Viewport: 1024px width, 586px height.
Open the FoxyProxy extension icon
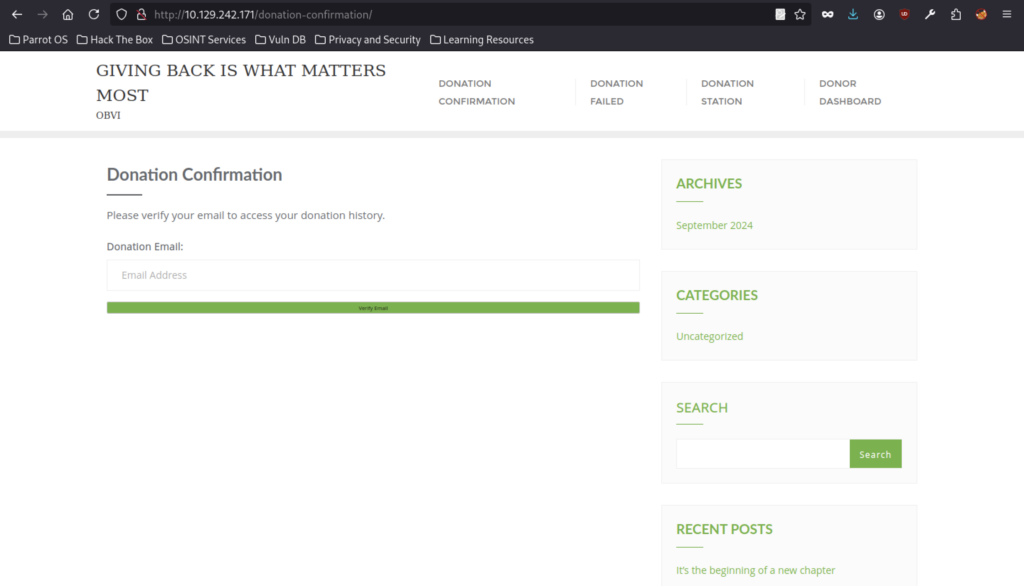(981, 15)
